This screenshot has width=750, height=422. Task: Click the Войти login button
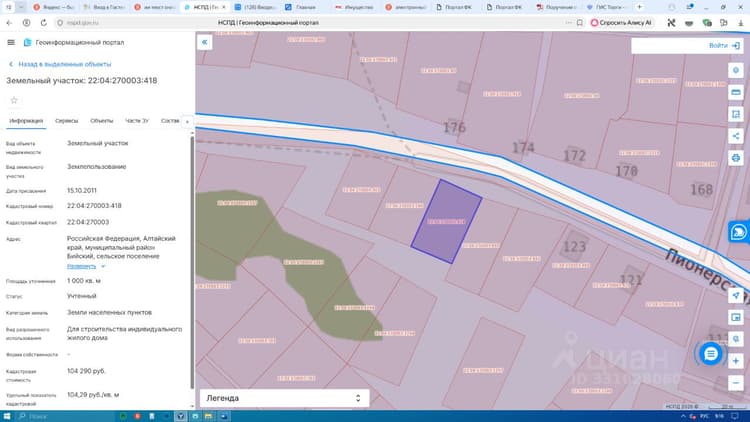click(724, 45)
